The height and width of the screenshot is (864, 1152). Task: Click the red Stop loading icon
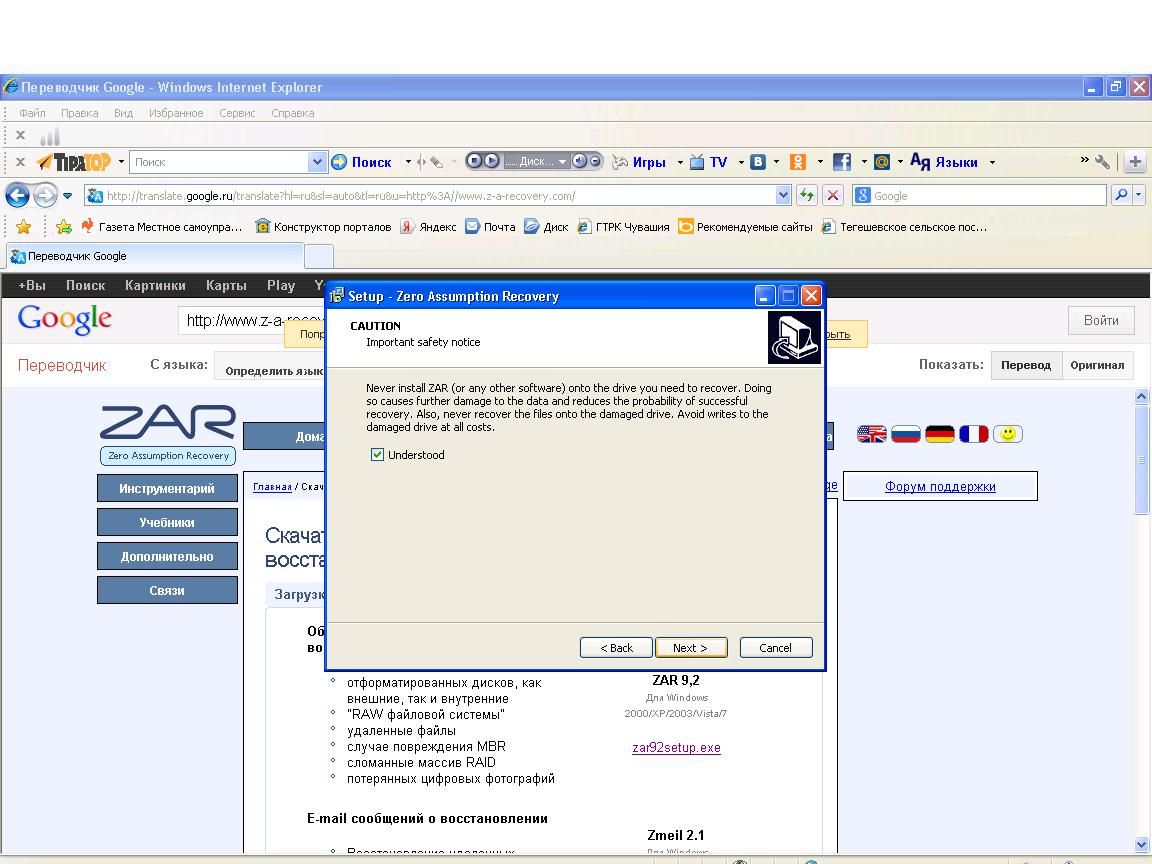(x=832, y=195)
